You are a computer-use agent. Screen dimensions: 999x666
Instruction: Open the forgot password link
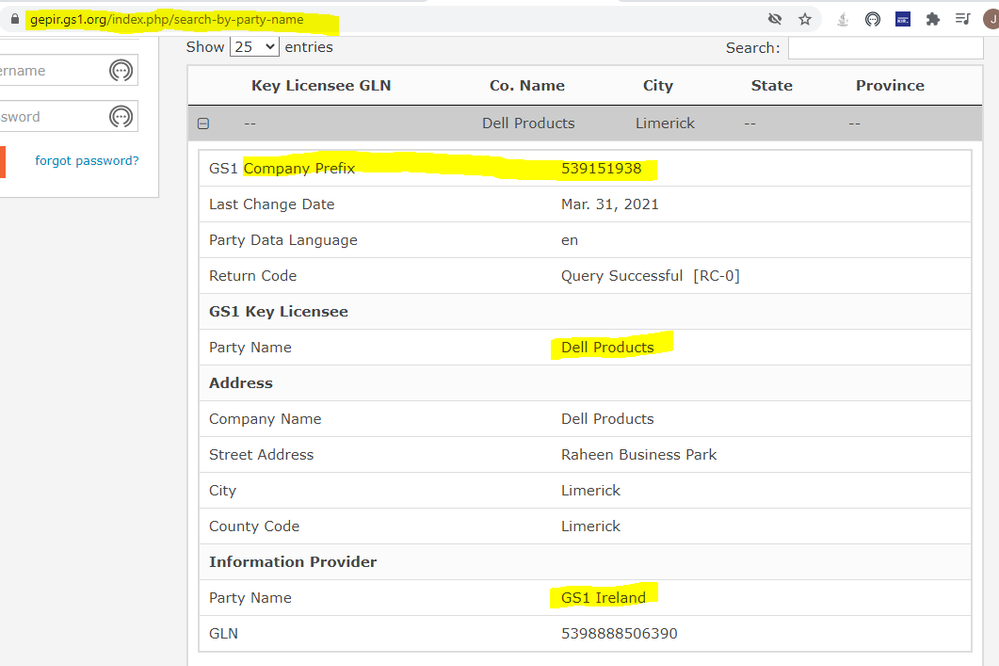tap(87, 161)
